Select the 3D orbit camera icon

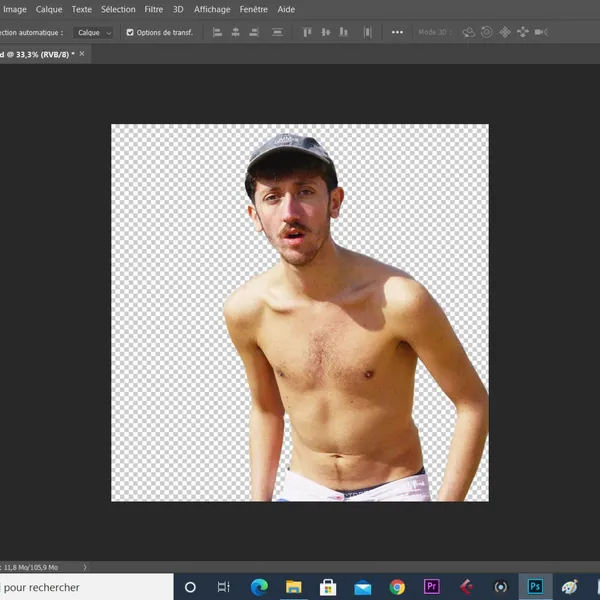(468, 33)
